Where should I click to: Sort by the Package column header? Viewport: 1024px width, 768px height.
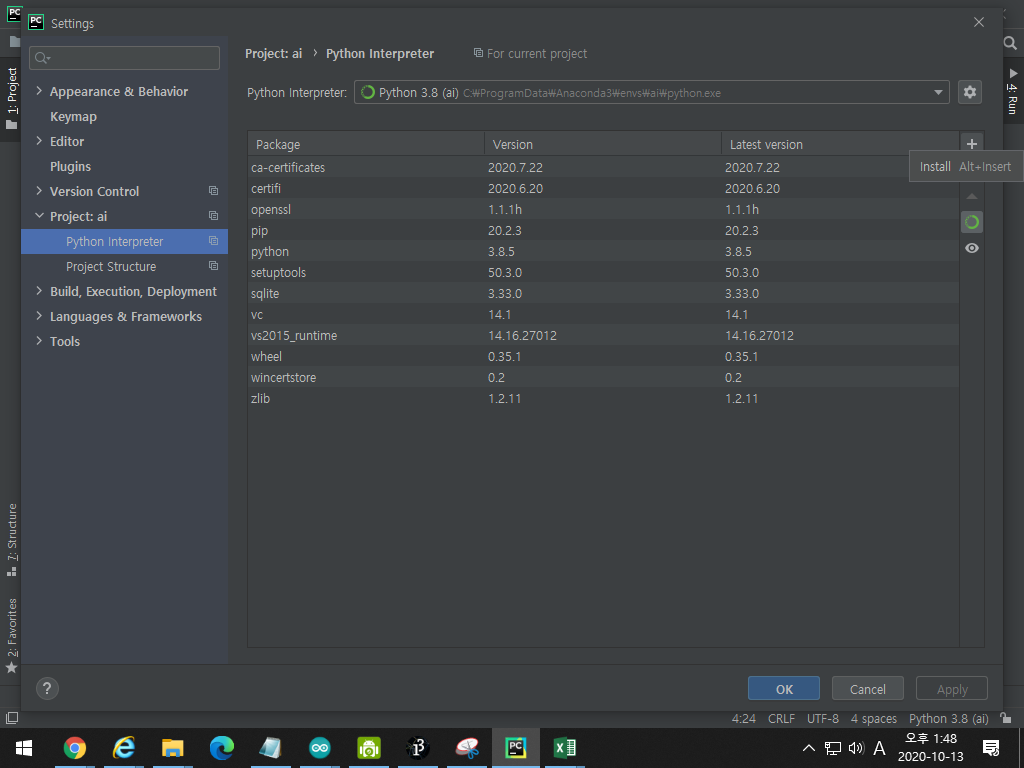pyautogui.click(x=366, y=144)
